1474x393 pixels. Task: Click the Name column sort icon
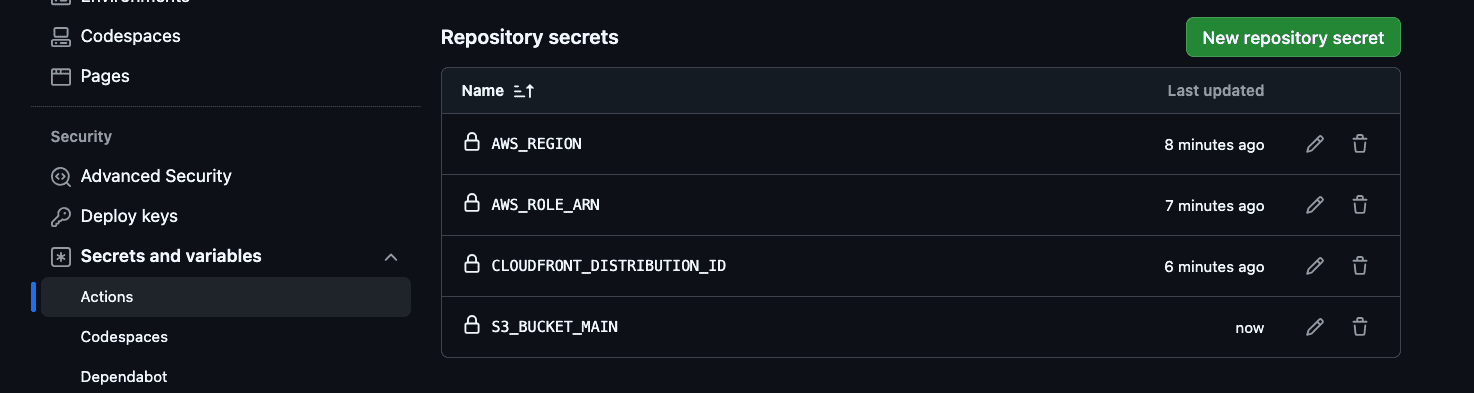tap(524, 91)
